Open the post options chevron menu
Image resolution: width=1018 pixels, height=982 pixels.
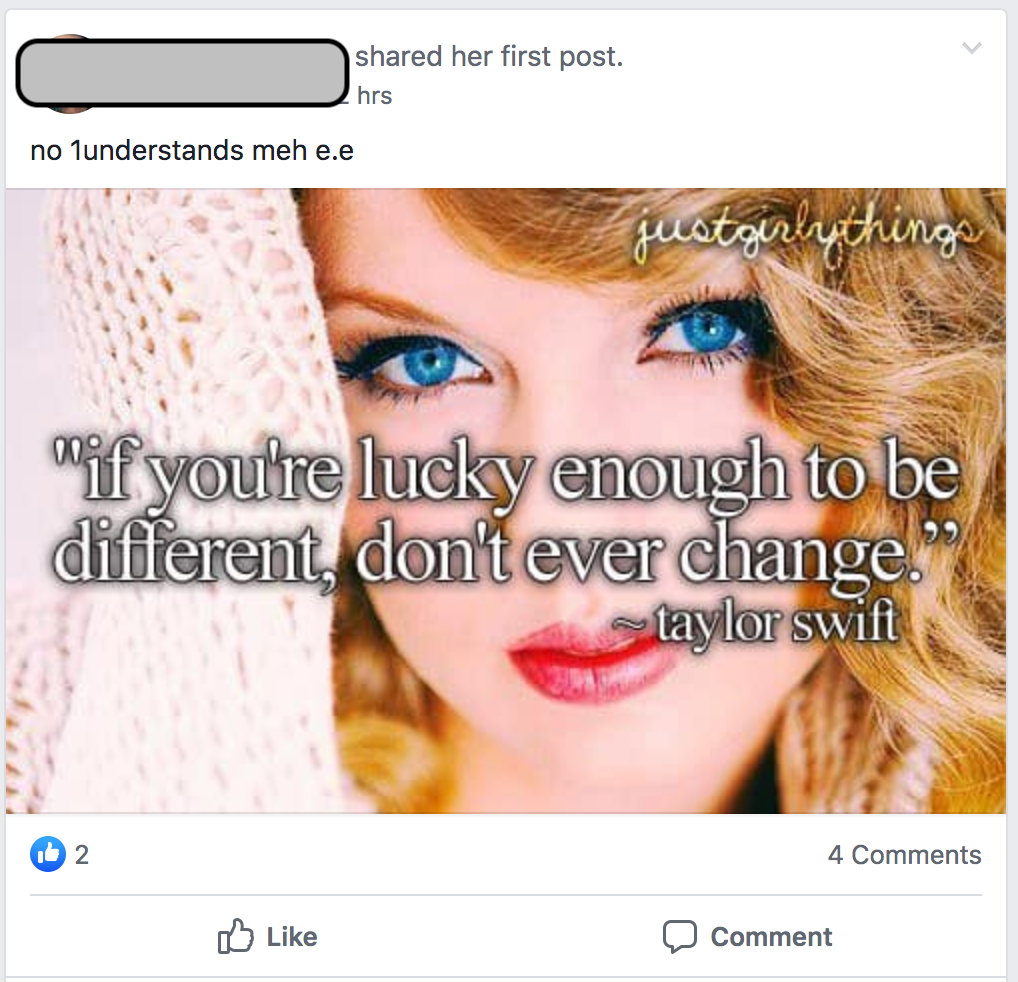pos(971,48)
